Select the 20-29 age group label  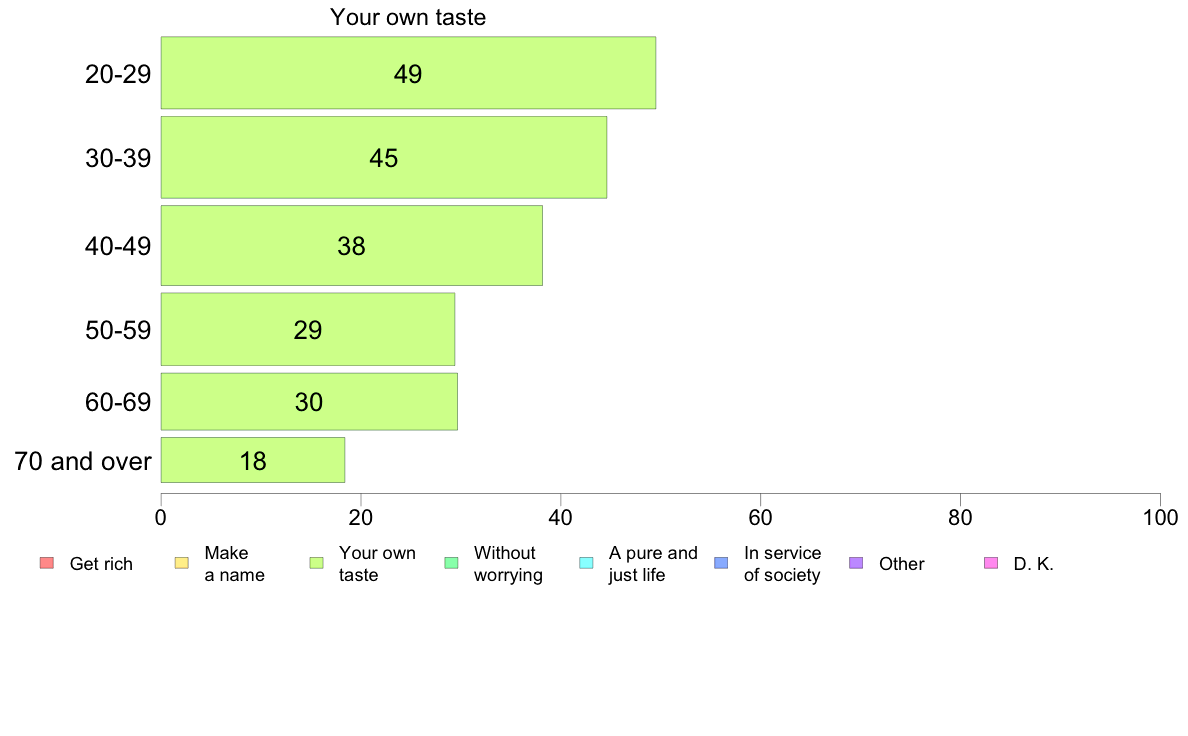[x=118, y=74]
